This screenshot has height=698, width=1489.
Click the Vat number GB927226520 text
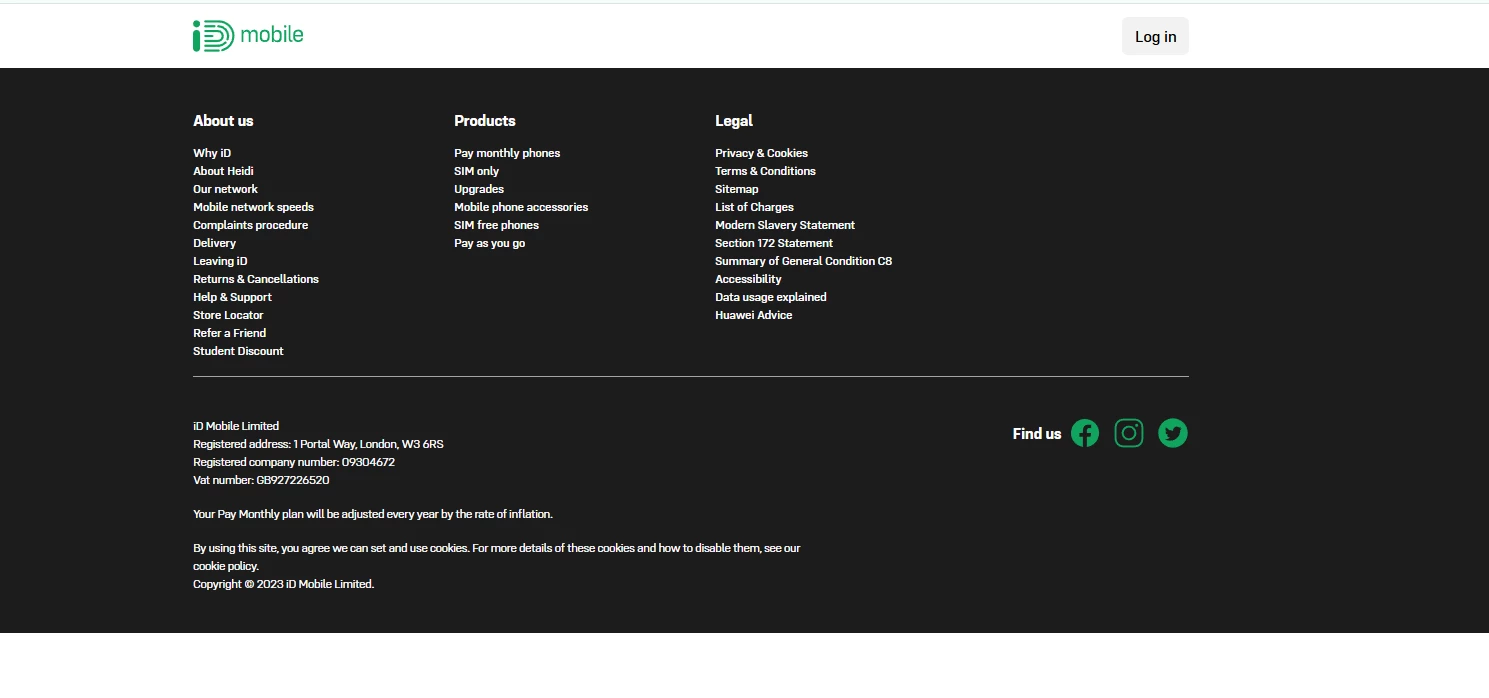[261, 480]
